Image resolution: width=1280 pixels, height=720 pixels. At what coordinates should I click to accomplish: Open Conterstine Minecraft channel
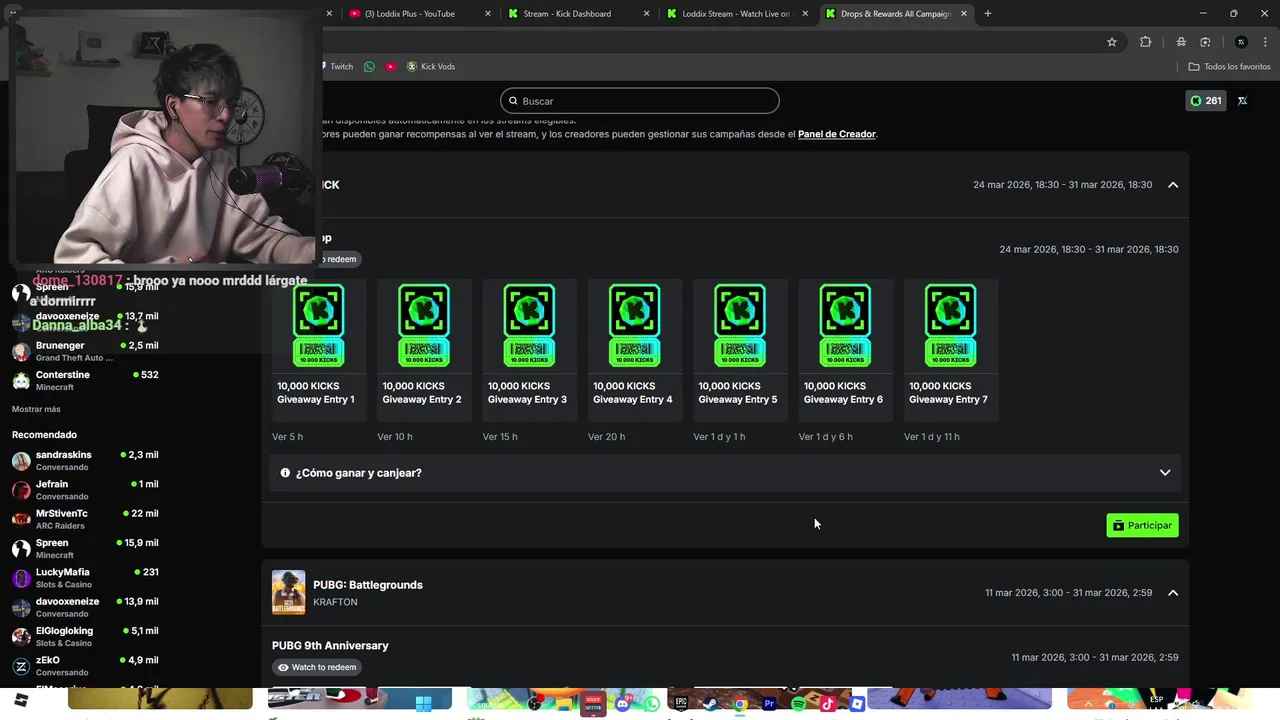[x=85, y=381]
